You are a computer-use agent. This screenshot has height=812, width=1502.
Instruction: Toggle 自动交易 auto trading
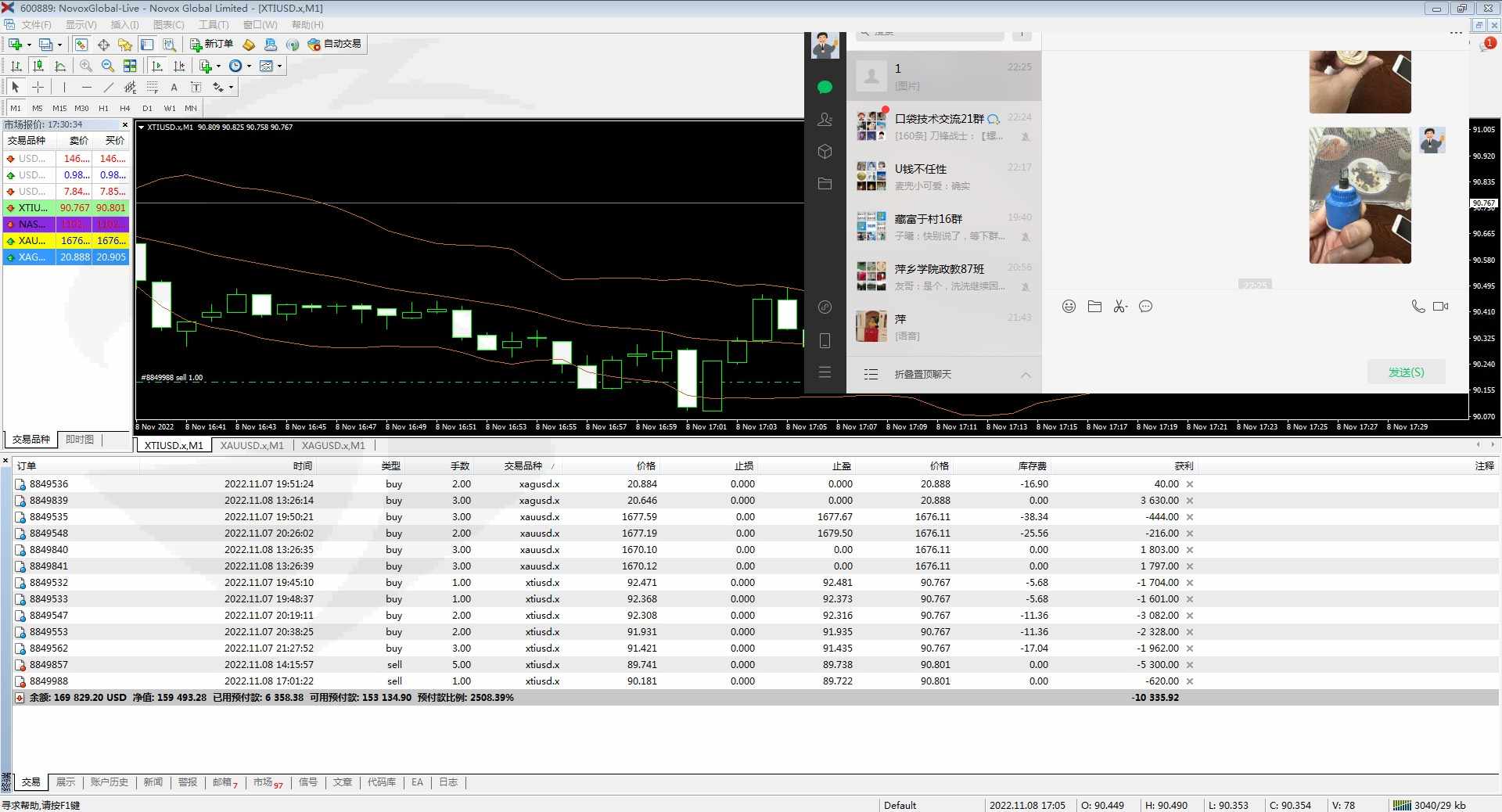[x=335, y=45]
